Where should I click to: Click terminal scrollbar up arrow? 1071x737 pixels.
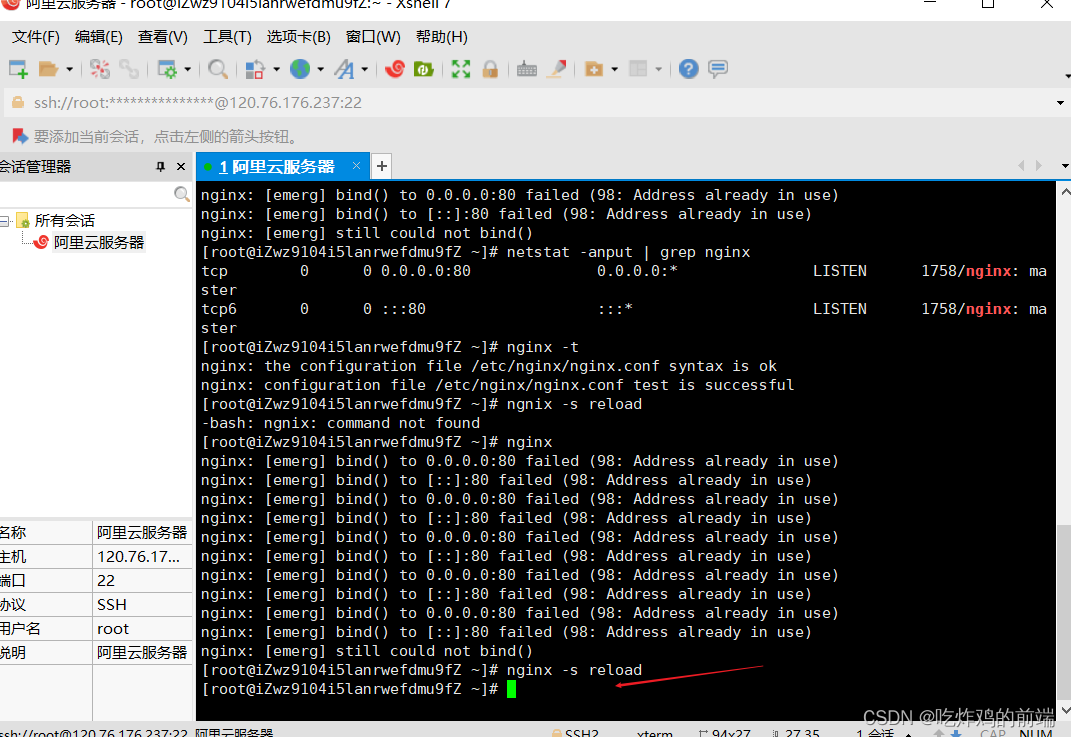pos(1065,192)
